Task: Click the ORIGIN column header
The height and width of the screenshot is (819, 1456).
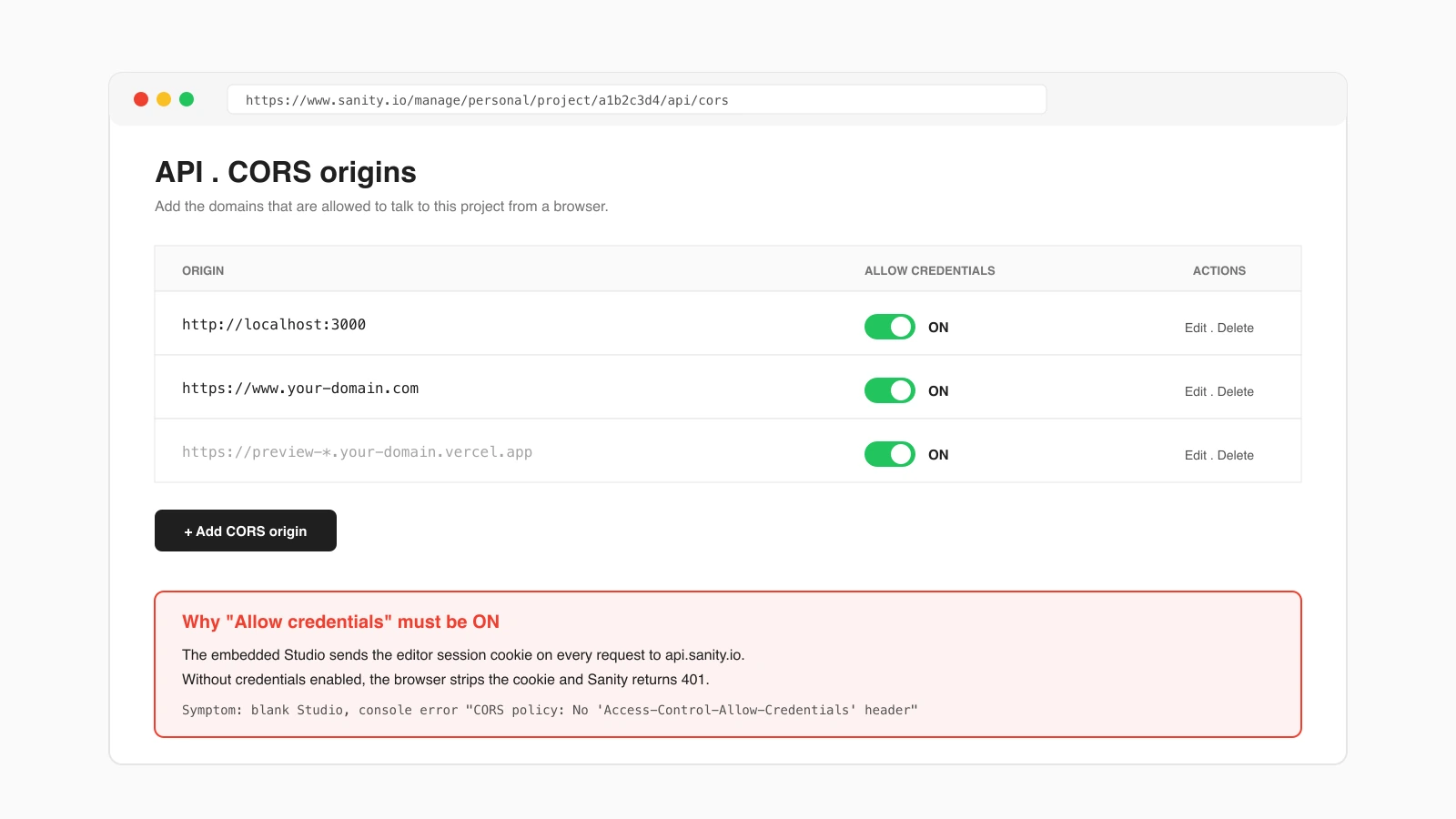Action: [203, 270]
